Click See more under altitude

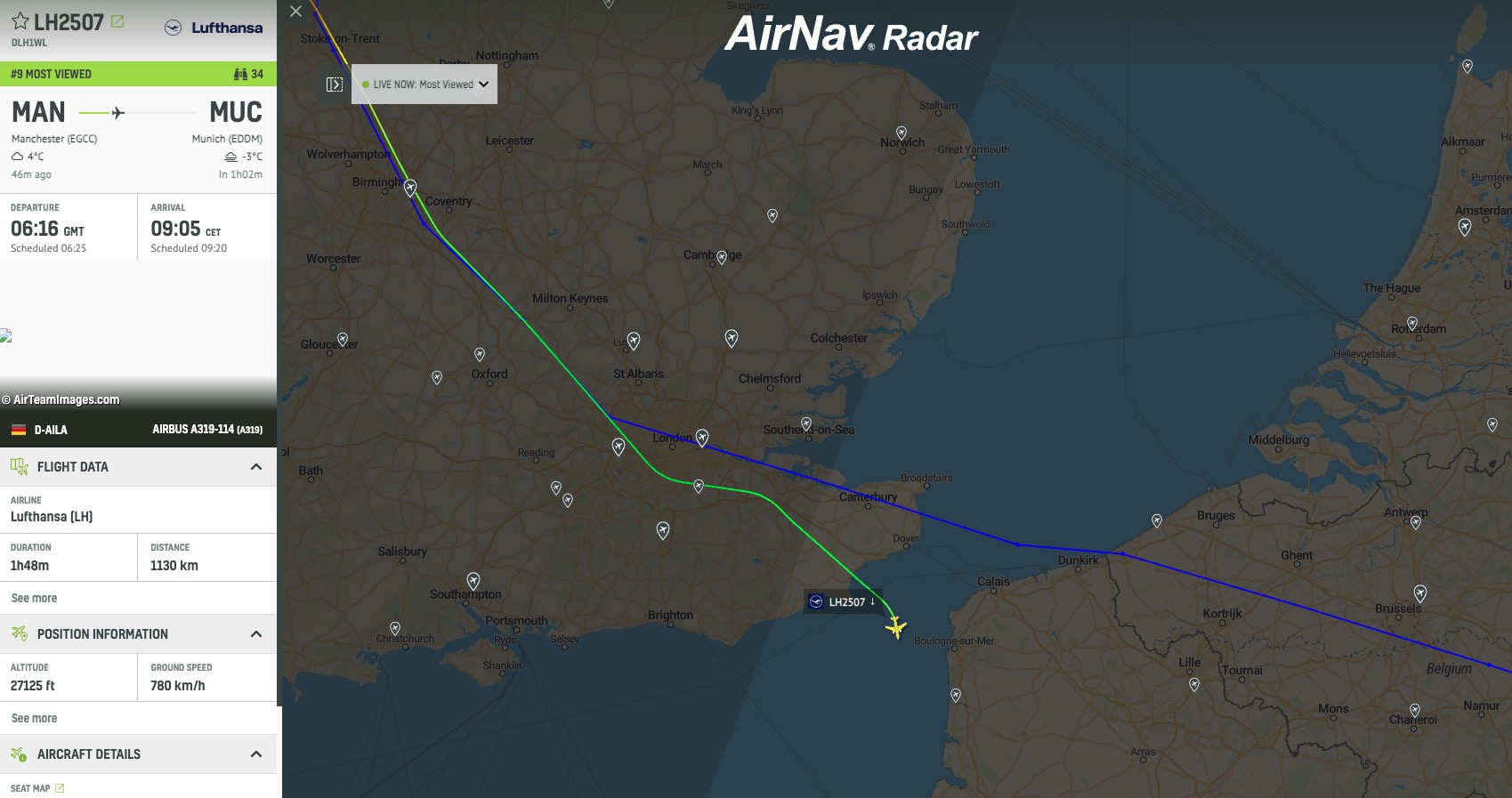[34, 718]
